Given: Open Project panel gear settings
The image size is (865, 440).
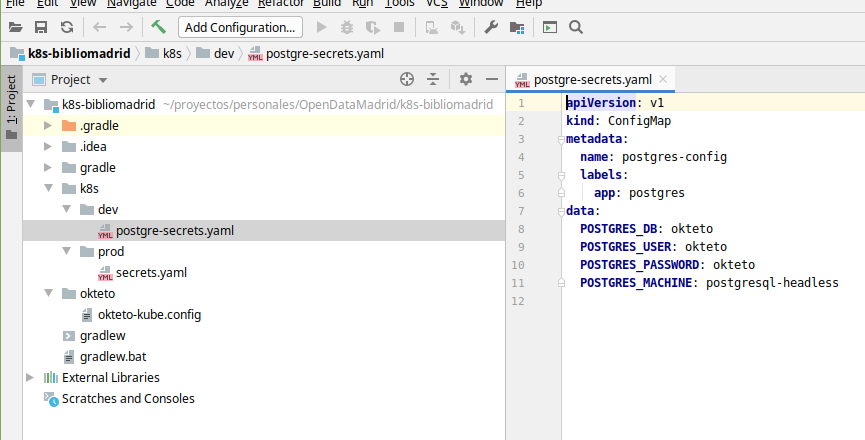Looking at the screenshot, I should [466, 79].
